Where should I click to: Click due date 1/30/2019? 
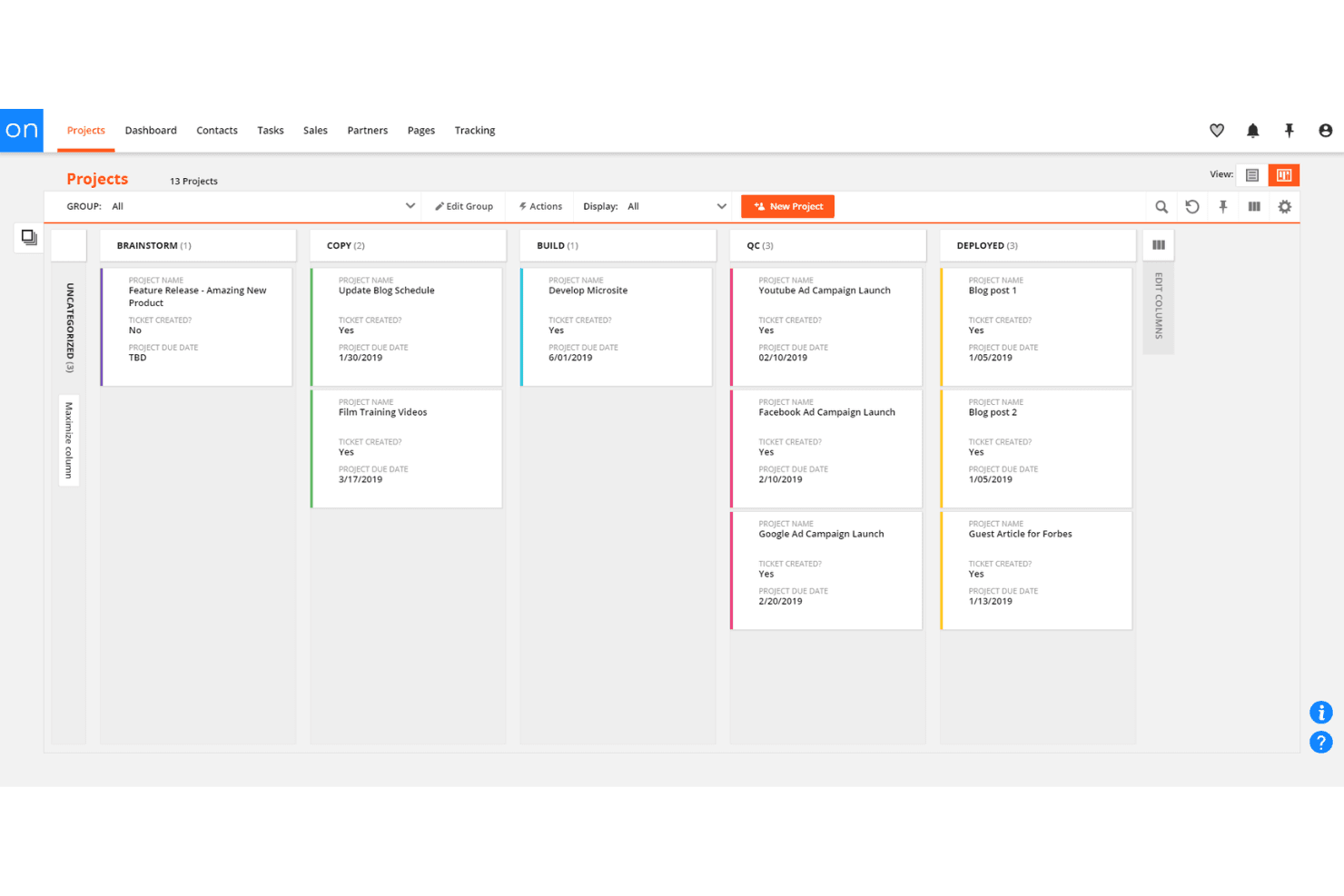point(361,358)
